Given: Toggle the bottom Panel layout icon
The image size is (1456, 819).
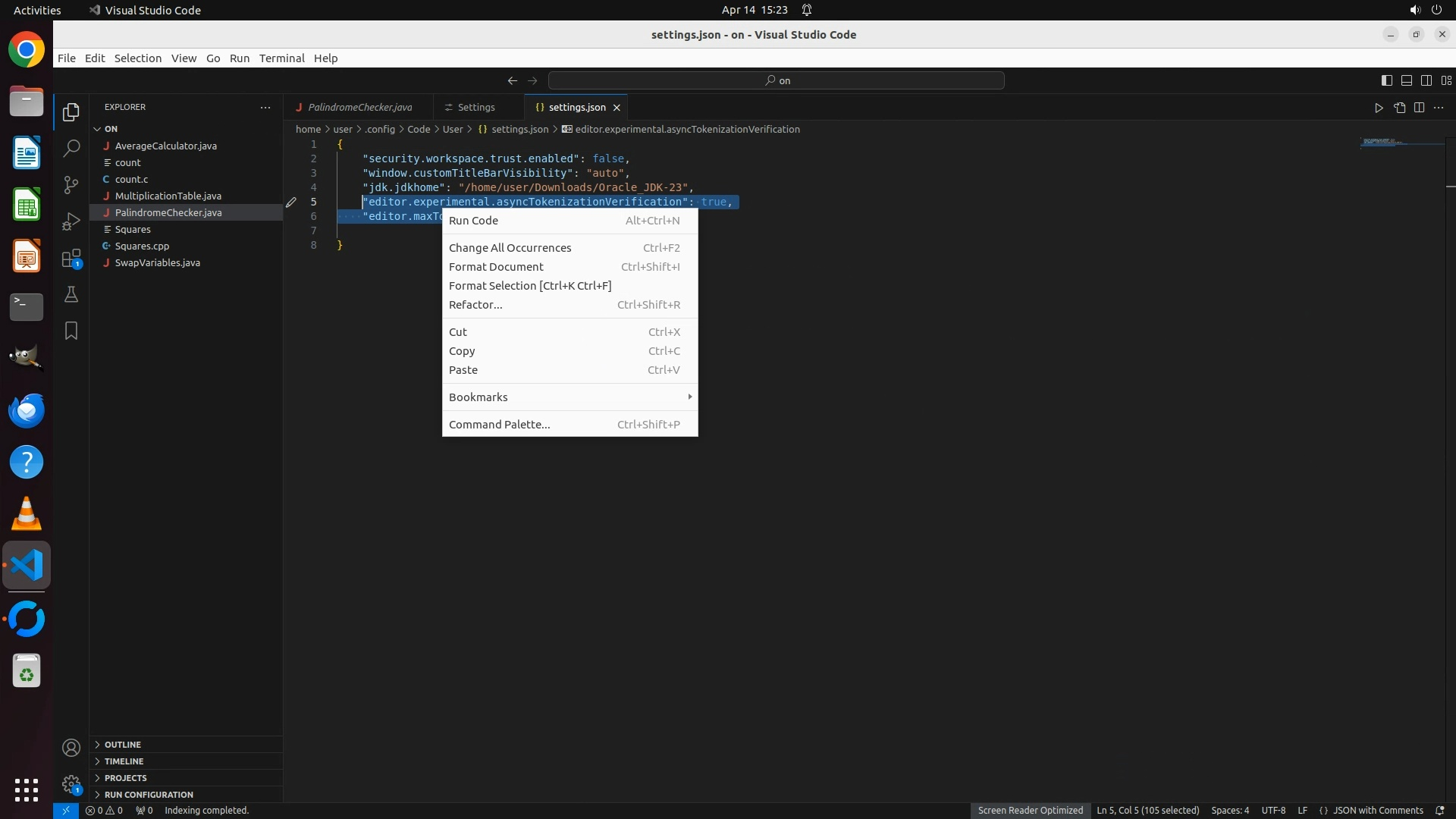Looking at the screenshot, I should [1406, 80].
